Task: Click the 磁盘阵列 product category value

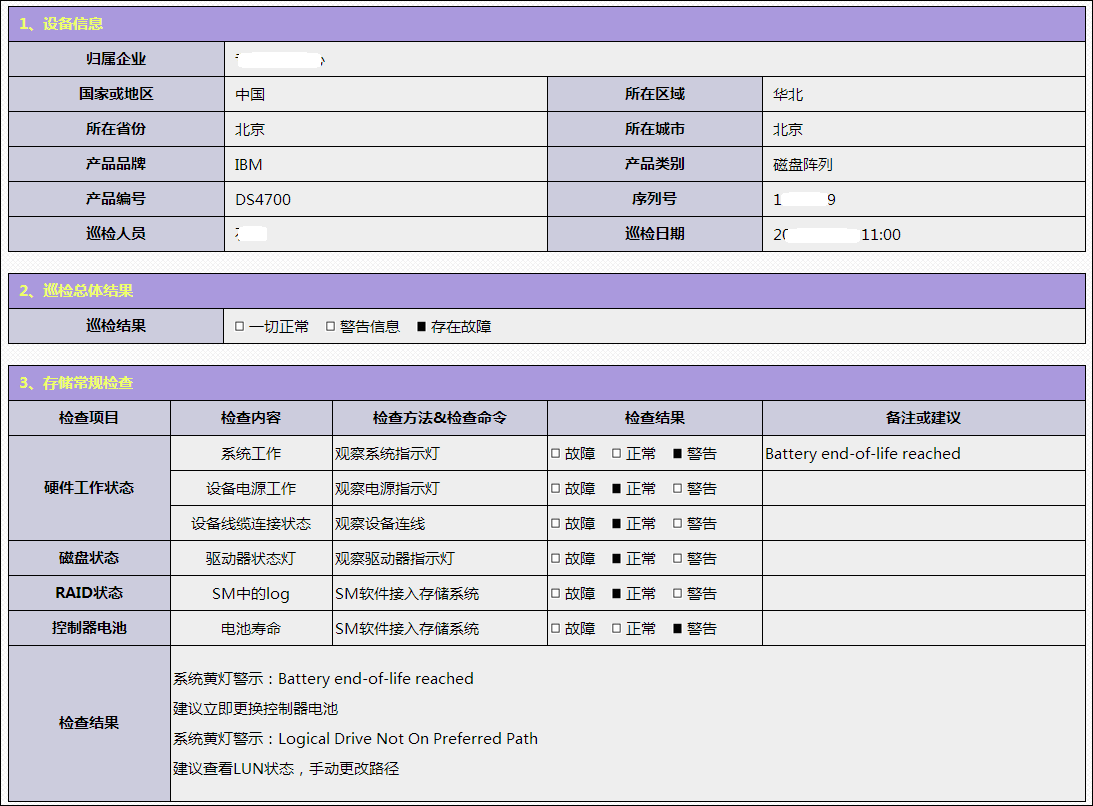Action: [x=802, y=165]
